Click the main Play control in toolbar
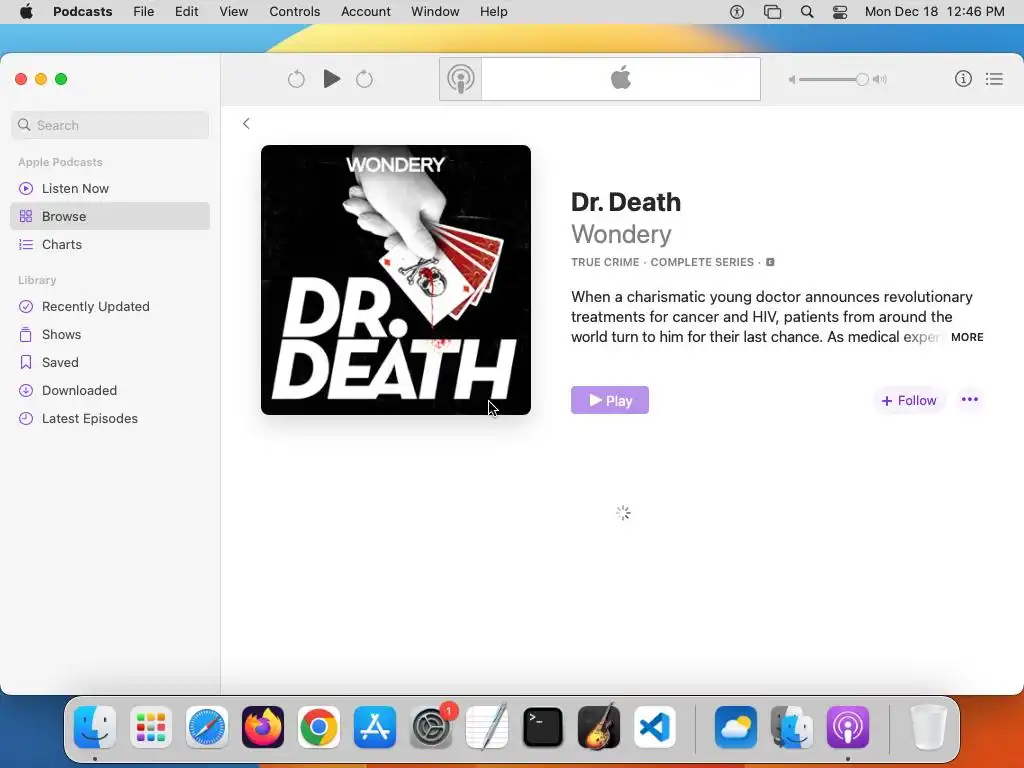 tap(332, 79)
